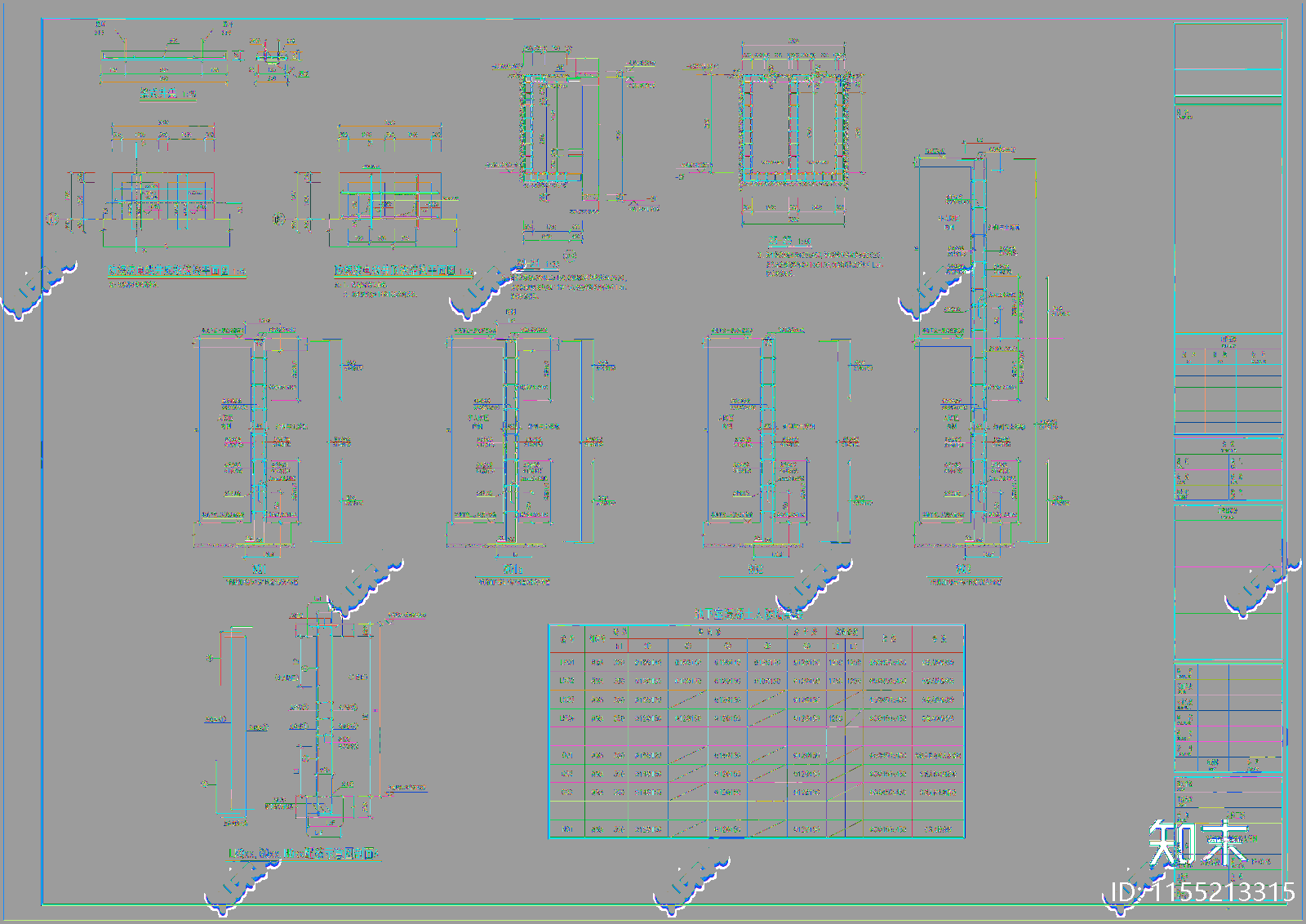The width and height of the screenshot is (1306, 924).
Task: Click the long horizontal beam elevation detail
Action: tap(164, 56)
